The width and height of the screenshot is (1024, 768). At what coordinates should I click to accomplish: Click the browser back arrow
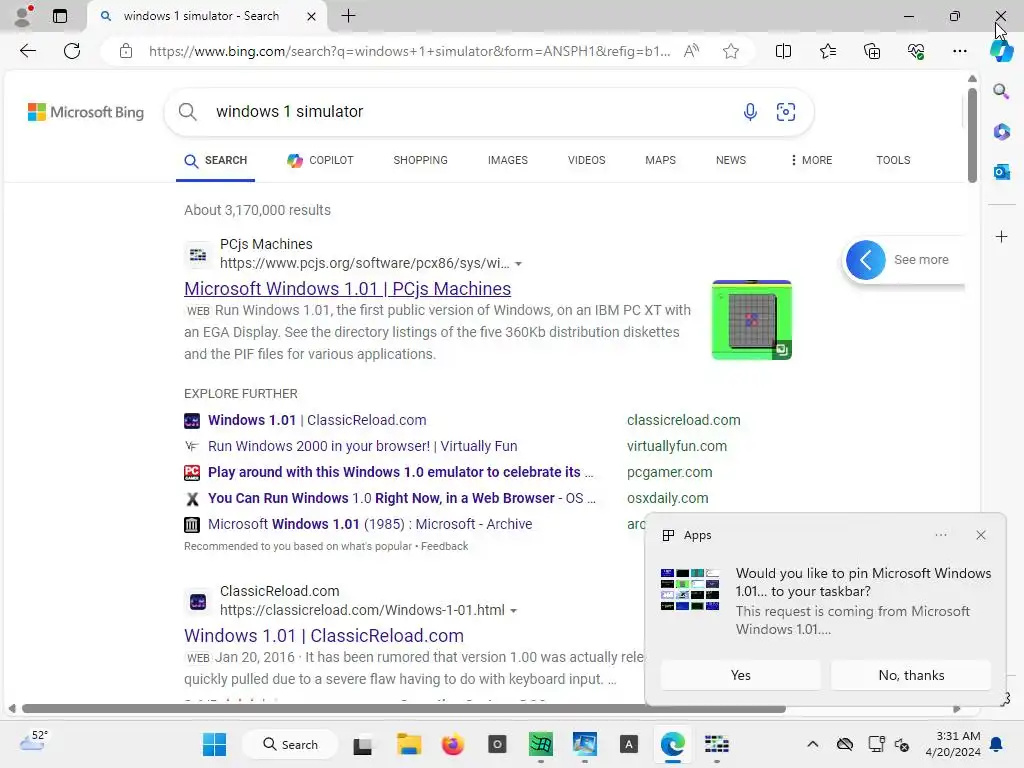point(27,51)
